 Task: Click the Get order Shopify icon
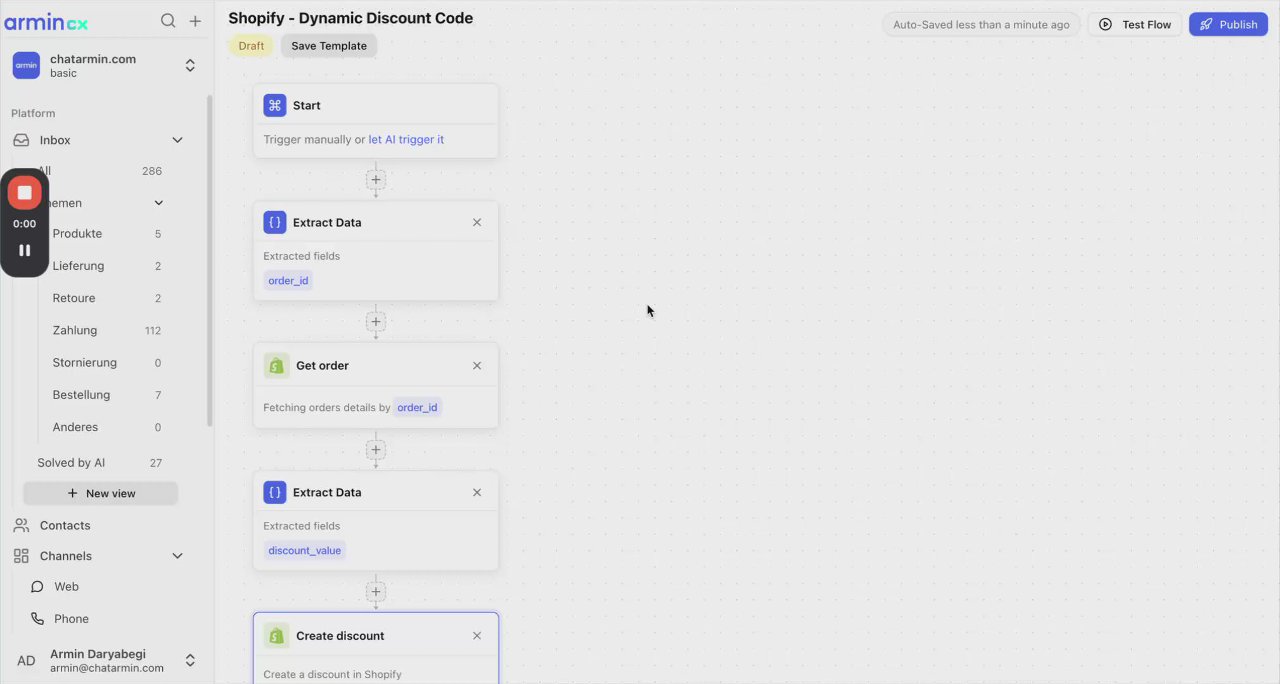pos(276,365)
